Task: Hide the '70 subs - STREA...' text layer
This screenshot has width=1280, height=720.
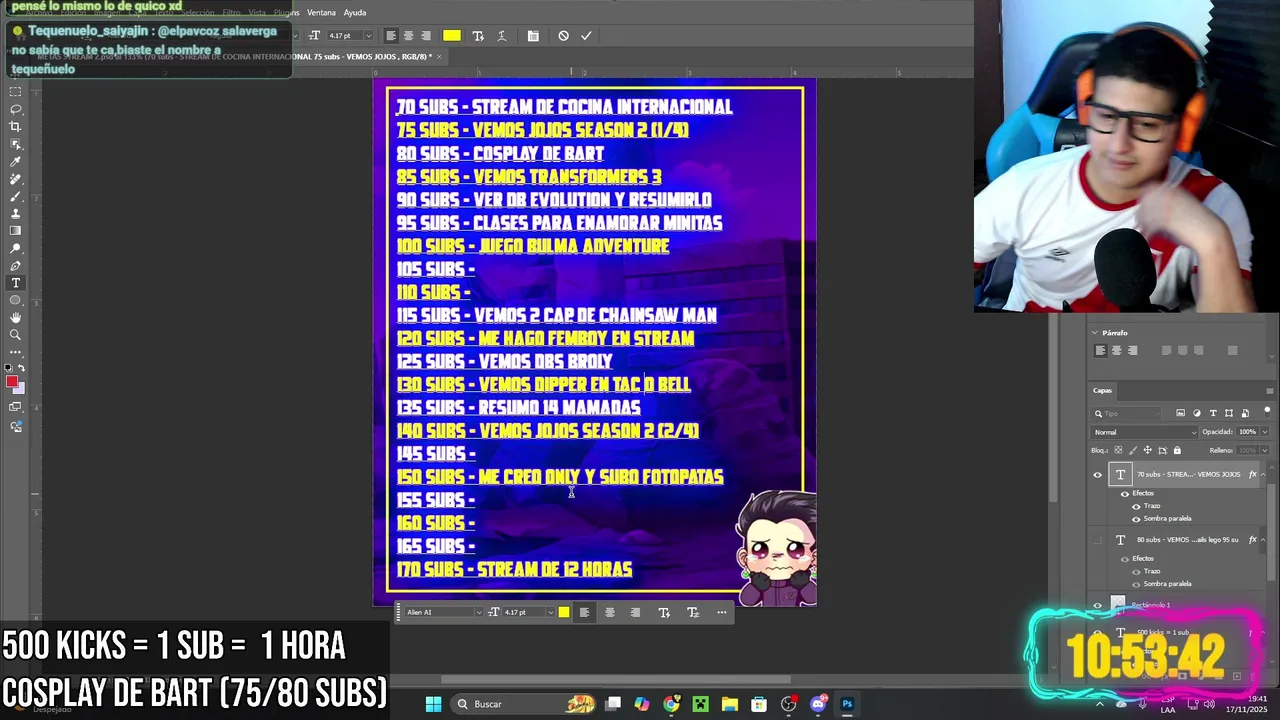Action: point(1097,475)
